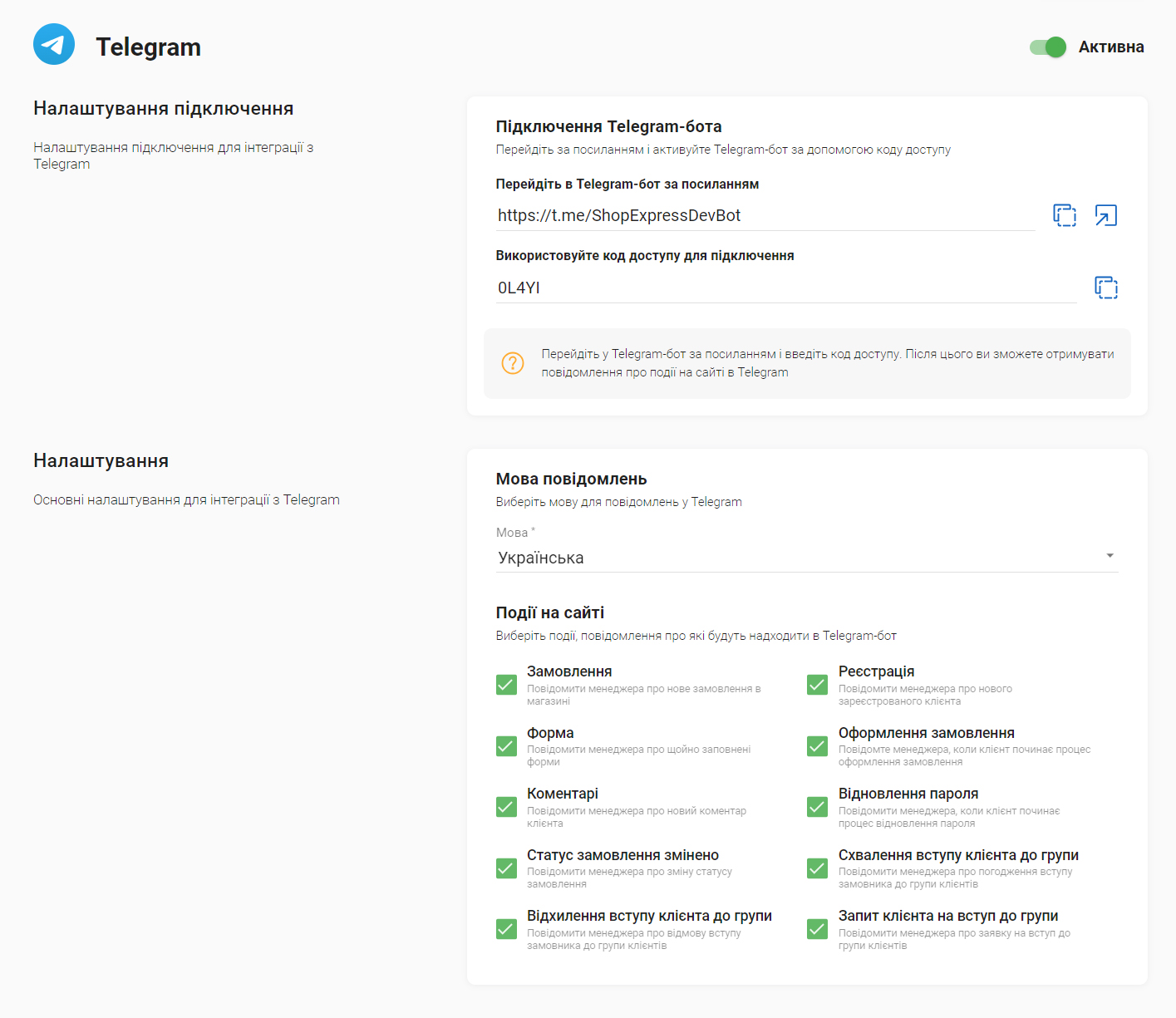Click 'Виберіть мову для повідомлень у Telegram' text
Screen dimensions: 1176x1018
tap(618, 502)
